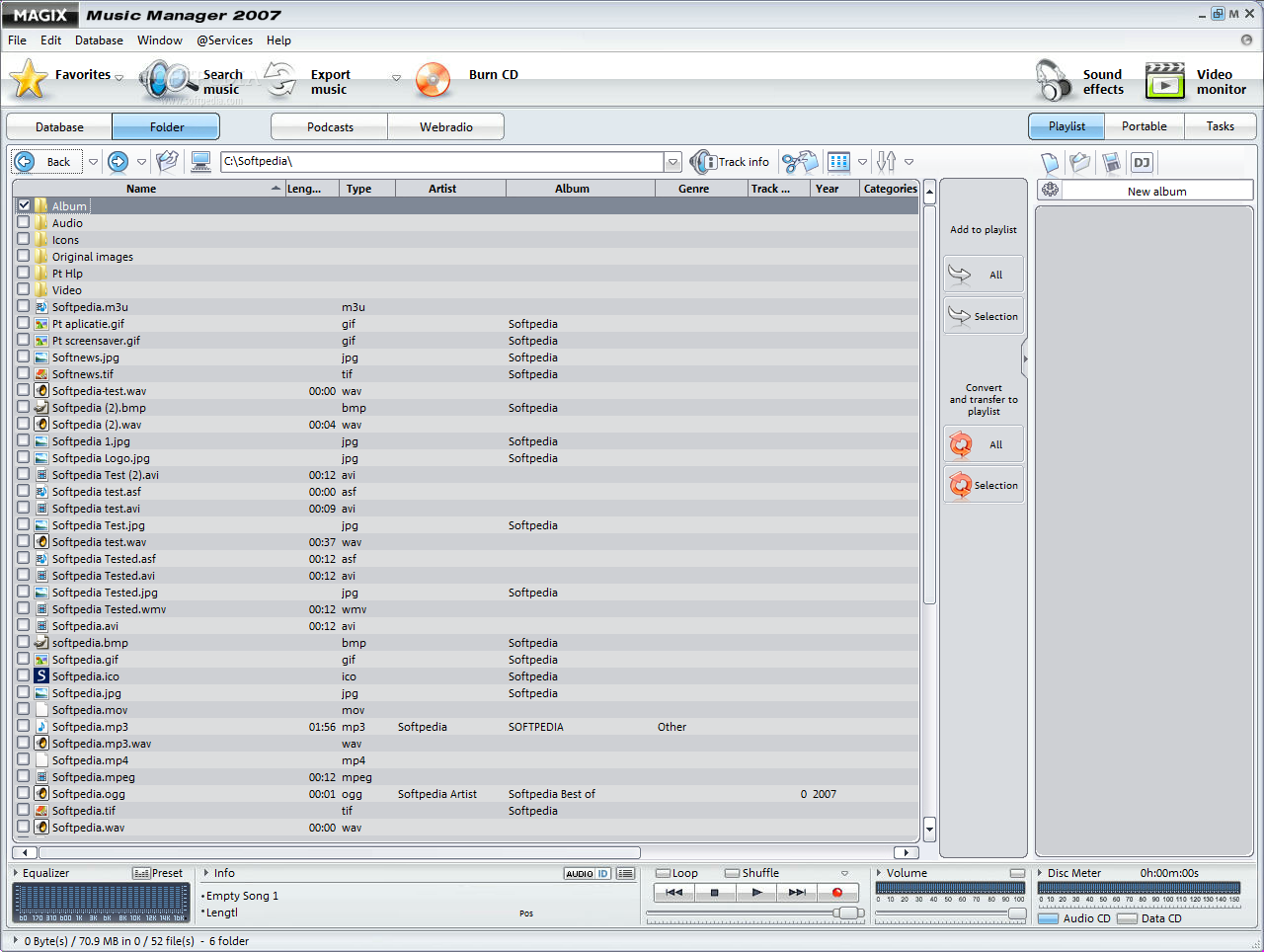Open a playlist with the folder icon
The image size is (1264, 952).
pos(1080,163)
